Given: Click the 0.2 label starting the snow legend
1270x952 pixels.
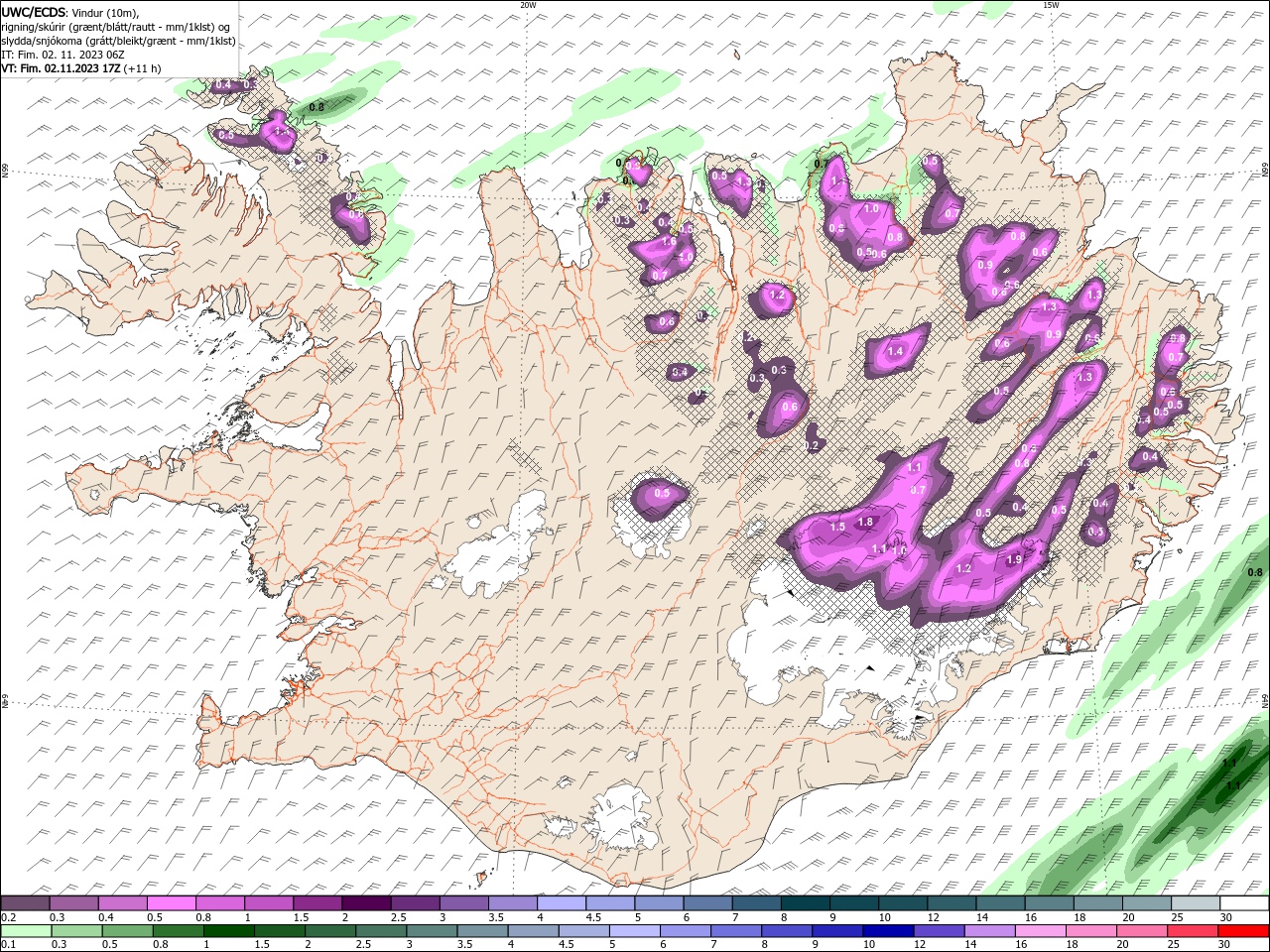Looking at the screenshot, I should pos(7,917).
